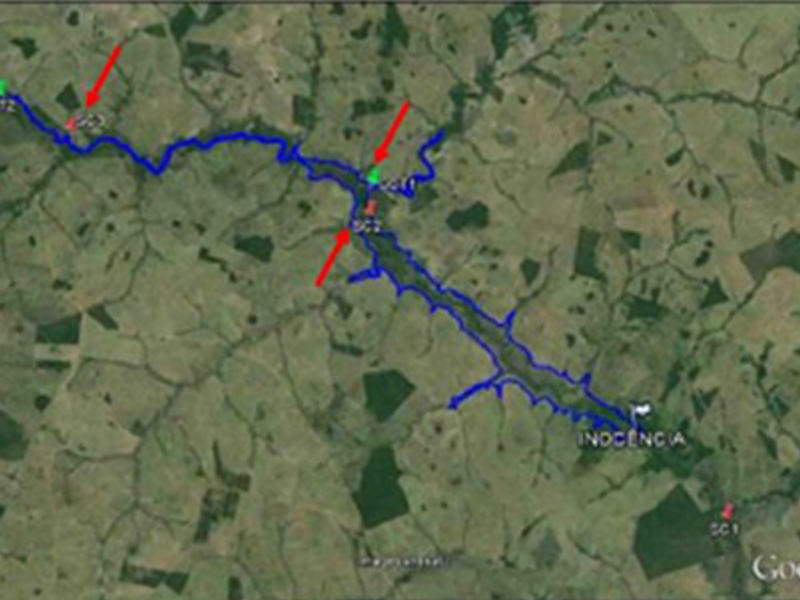
Task: Click the green placemark pin at the left edge
Action: (x=3, y=87)
